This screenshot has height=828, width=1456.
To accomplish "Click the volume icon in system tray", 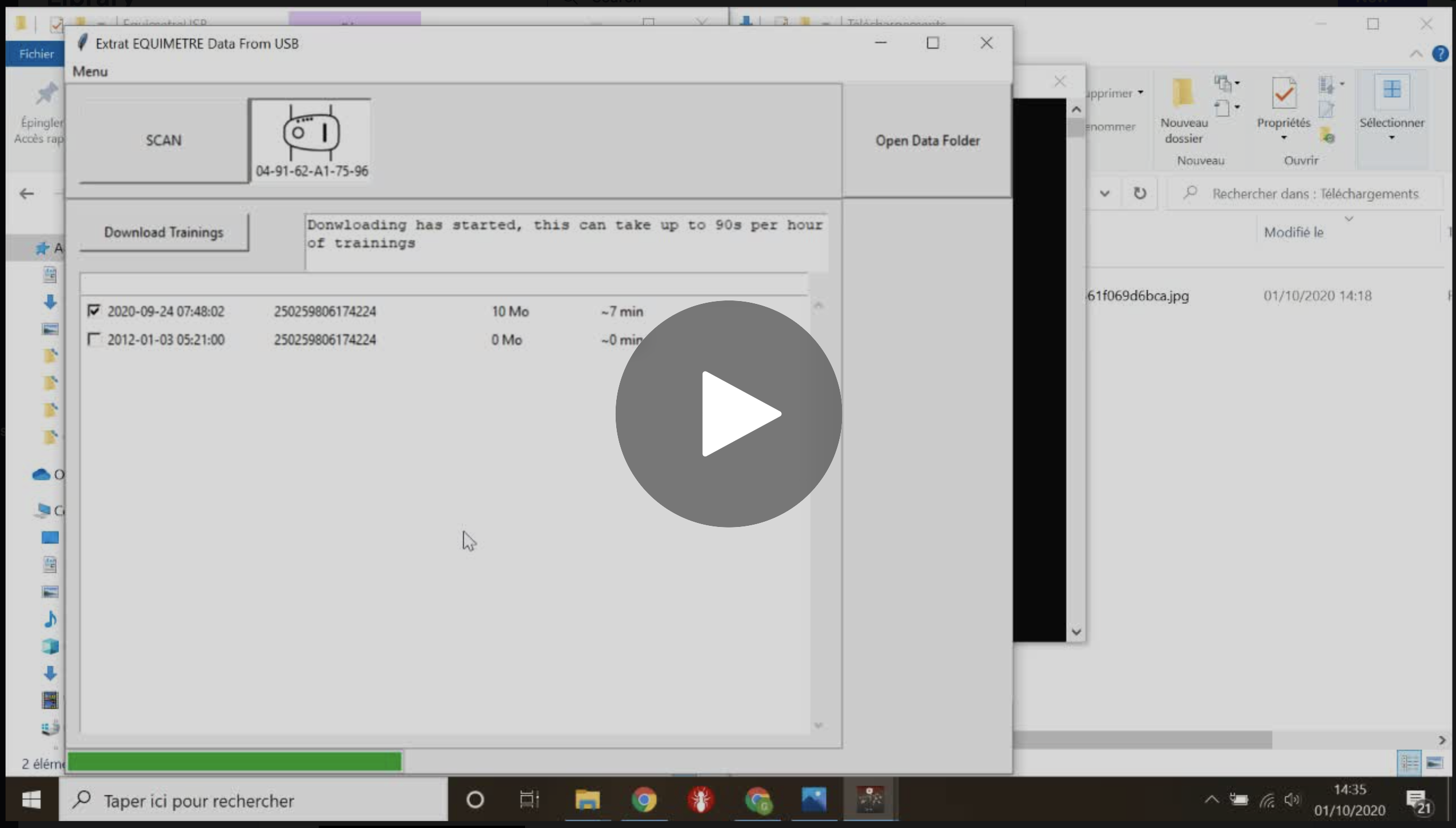I will click(x=1293, y=799).
